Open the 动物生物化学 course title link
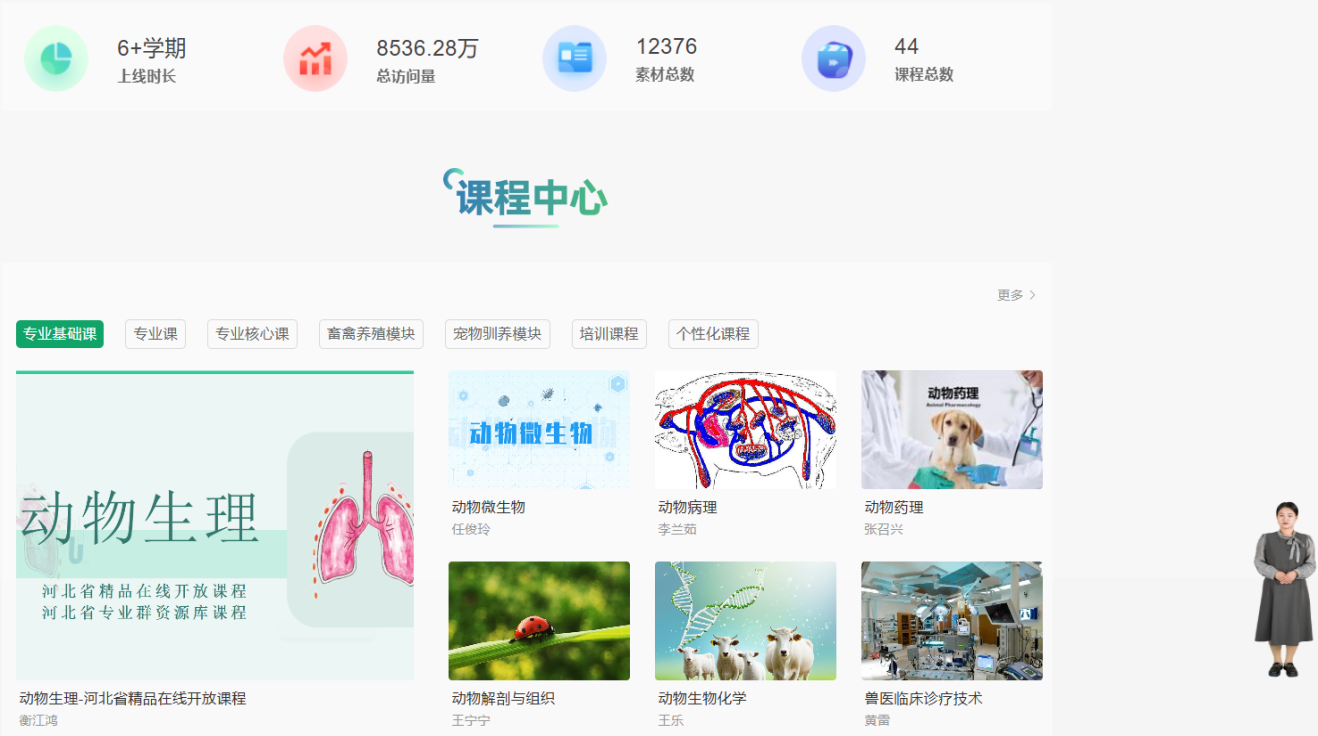Image resolution: width=1318 pixels, height=736 pixels. tap(702, 698)
